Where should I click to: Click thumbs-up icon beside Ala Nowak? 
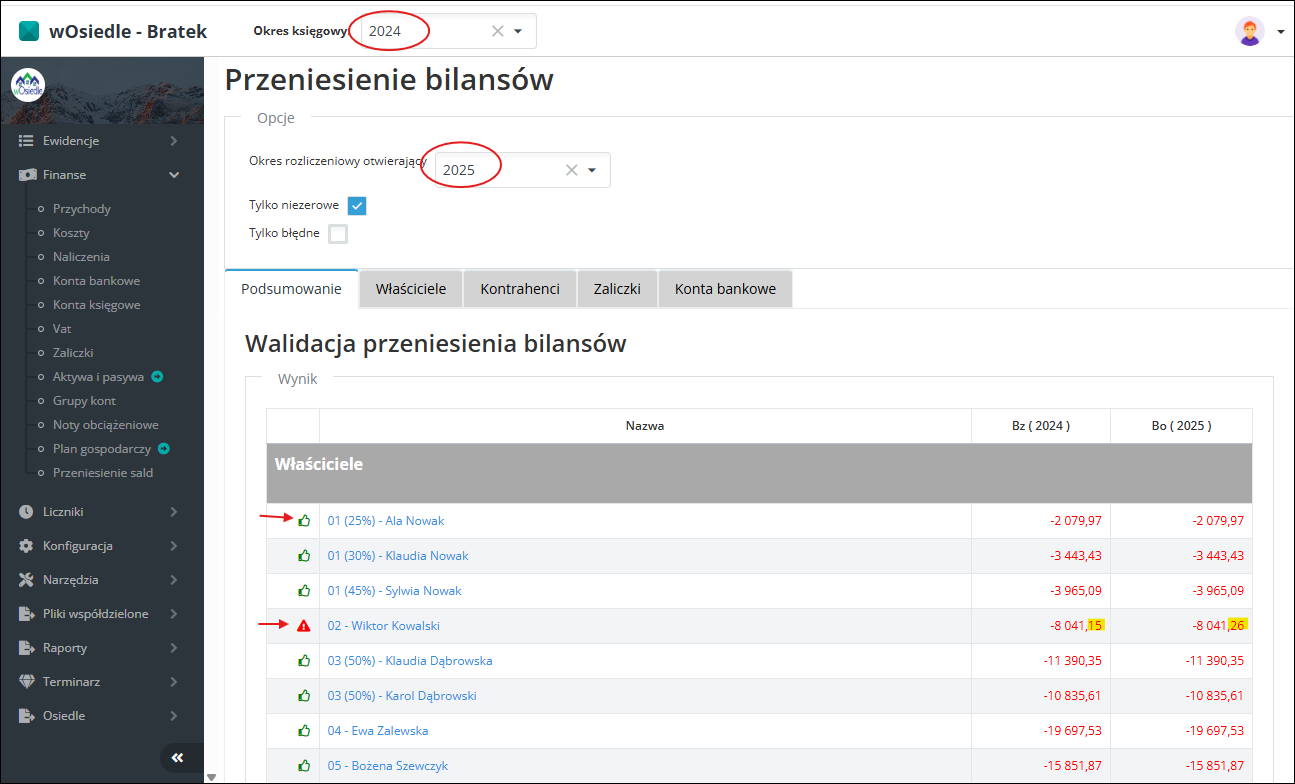point(304,520)
